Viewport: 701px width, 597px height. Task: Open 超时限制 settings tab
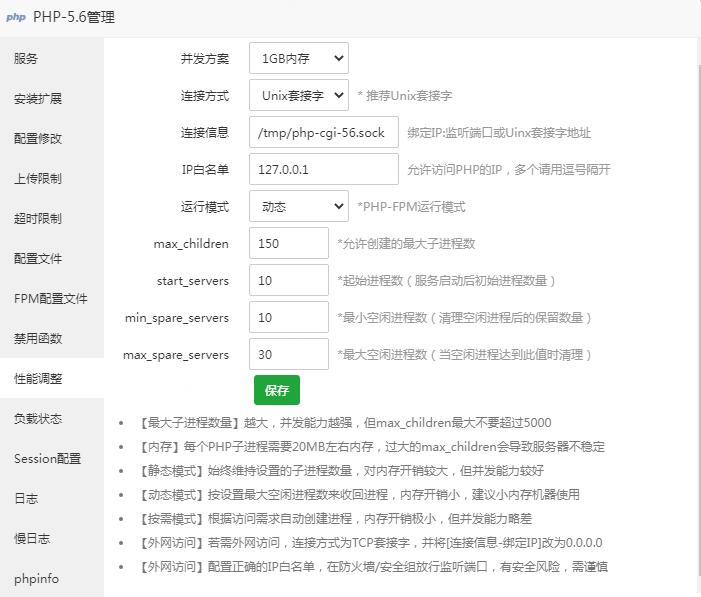(52, 218)
